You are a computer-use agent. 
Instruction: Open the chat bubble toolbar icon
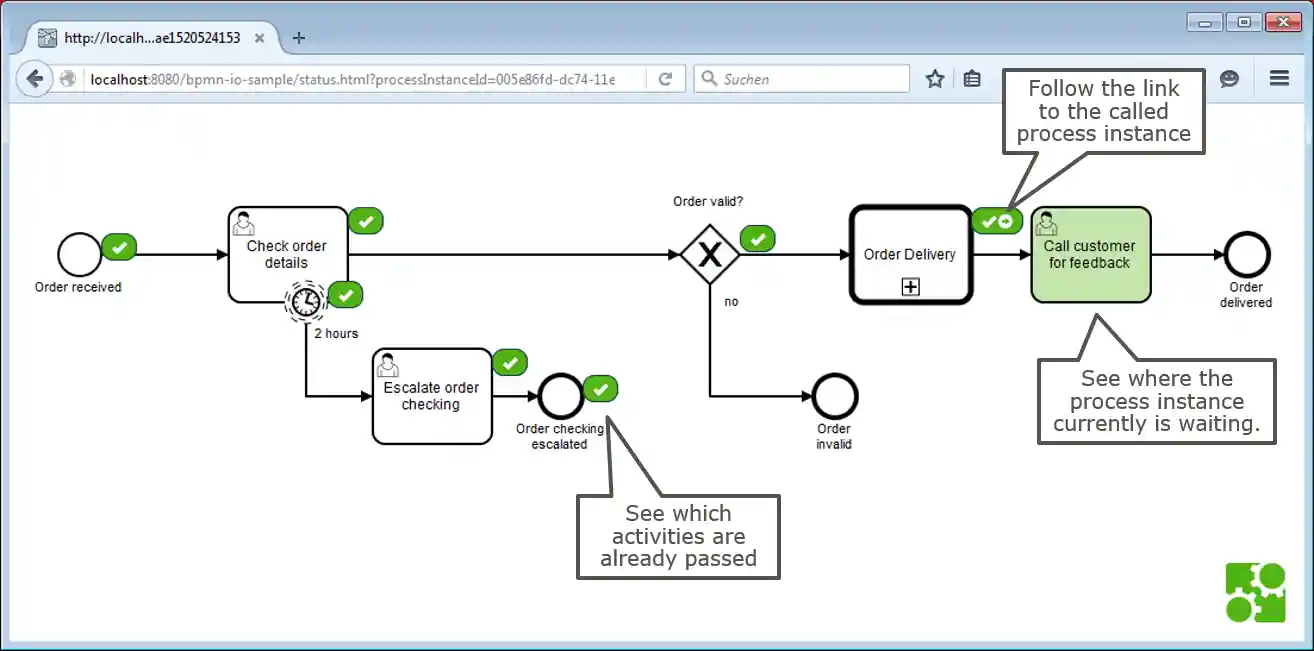coord(1230,79)
